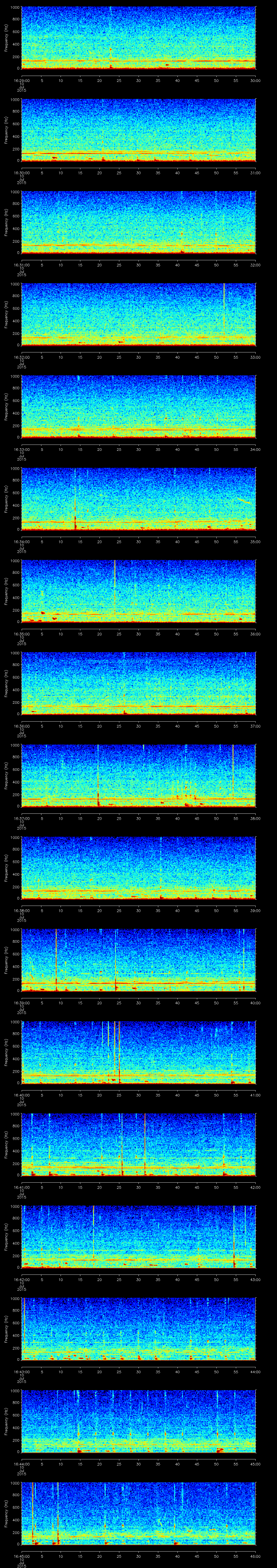
Task: Click the '33:00' end time axis label
Action: [255, 357]
